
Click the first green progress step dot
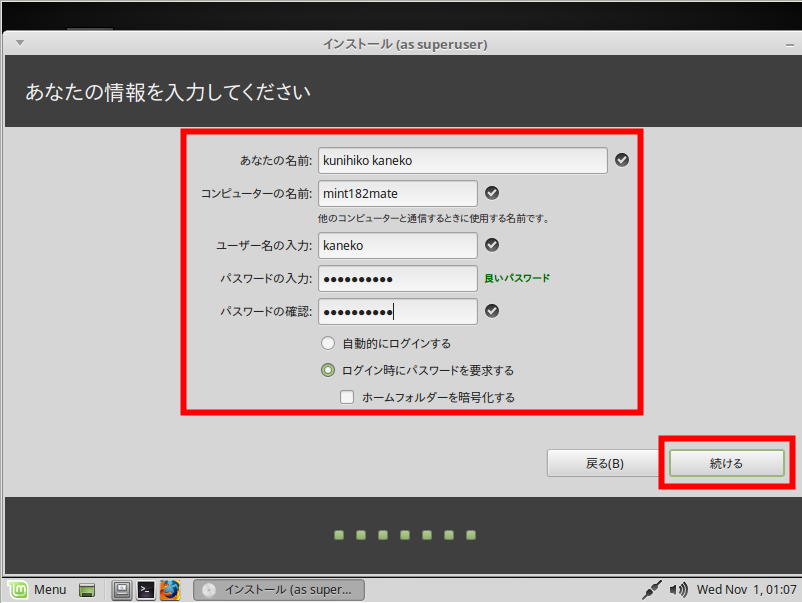click(x=339, y=535)
